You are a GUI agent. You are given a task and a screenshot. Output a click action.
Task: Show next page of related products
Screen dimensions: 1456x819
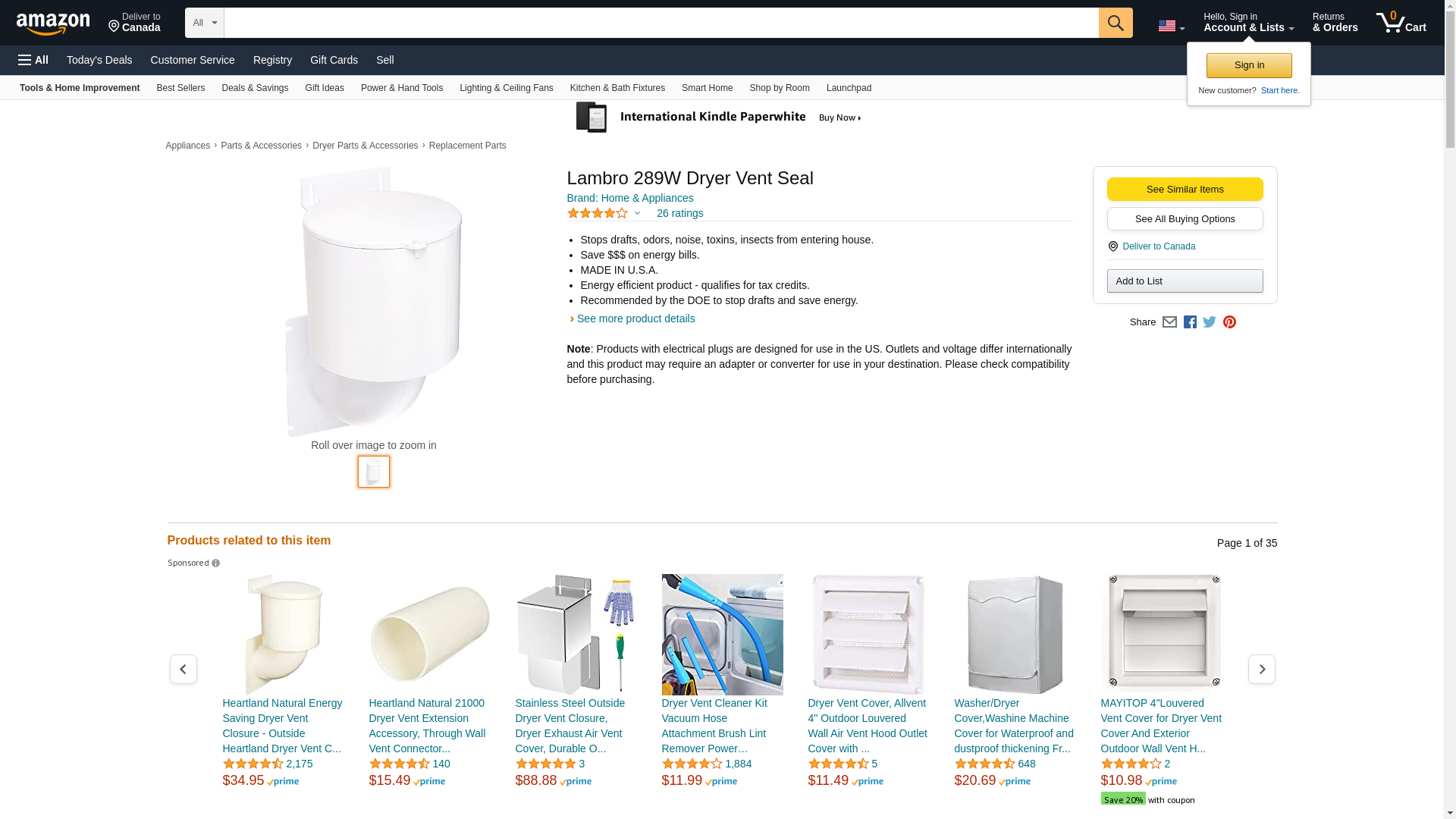1262,669
